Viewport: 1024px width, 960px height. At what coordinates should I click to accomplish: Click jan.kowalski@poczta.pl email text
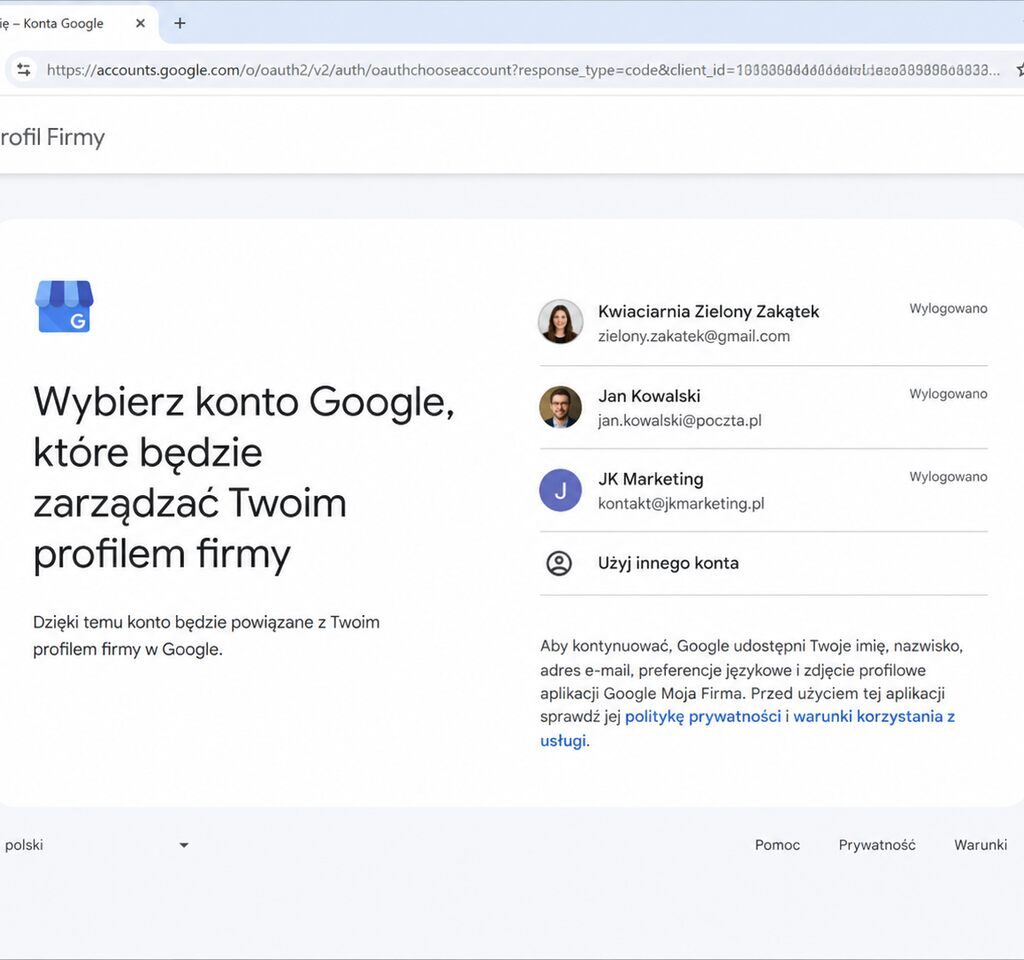(679, 420)
